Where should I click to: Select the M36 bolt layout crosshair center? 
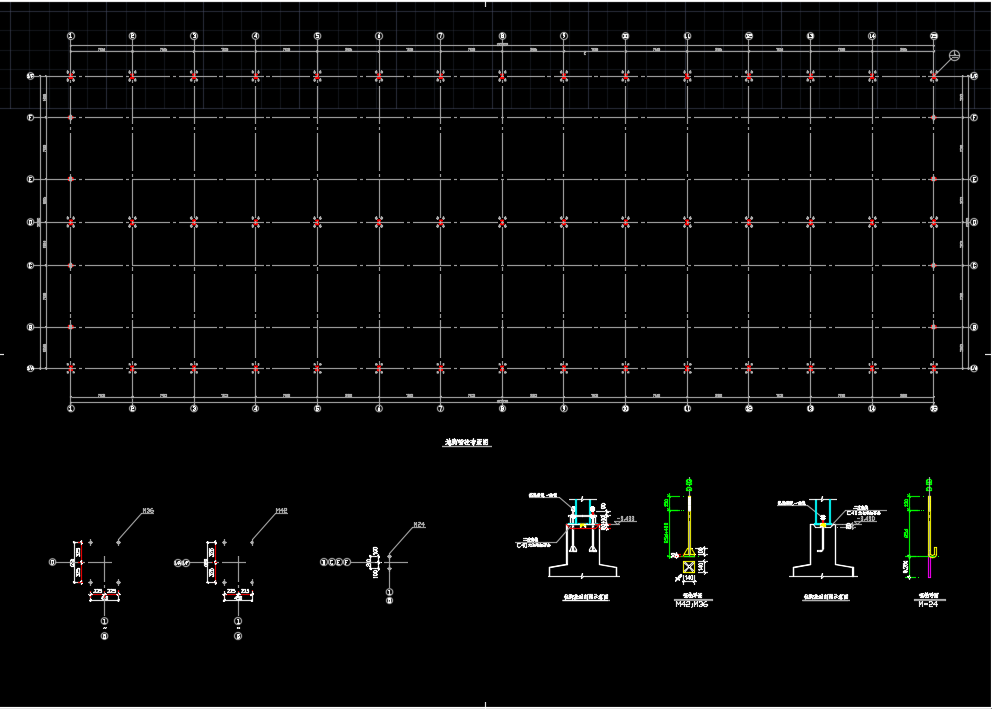point(105,562)
